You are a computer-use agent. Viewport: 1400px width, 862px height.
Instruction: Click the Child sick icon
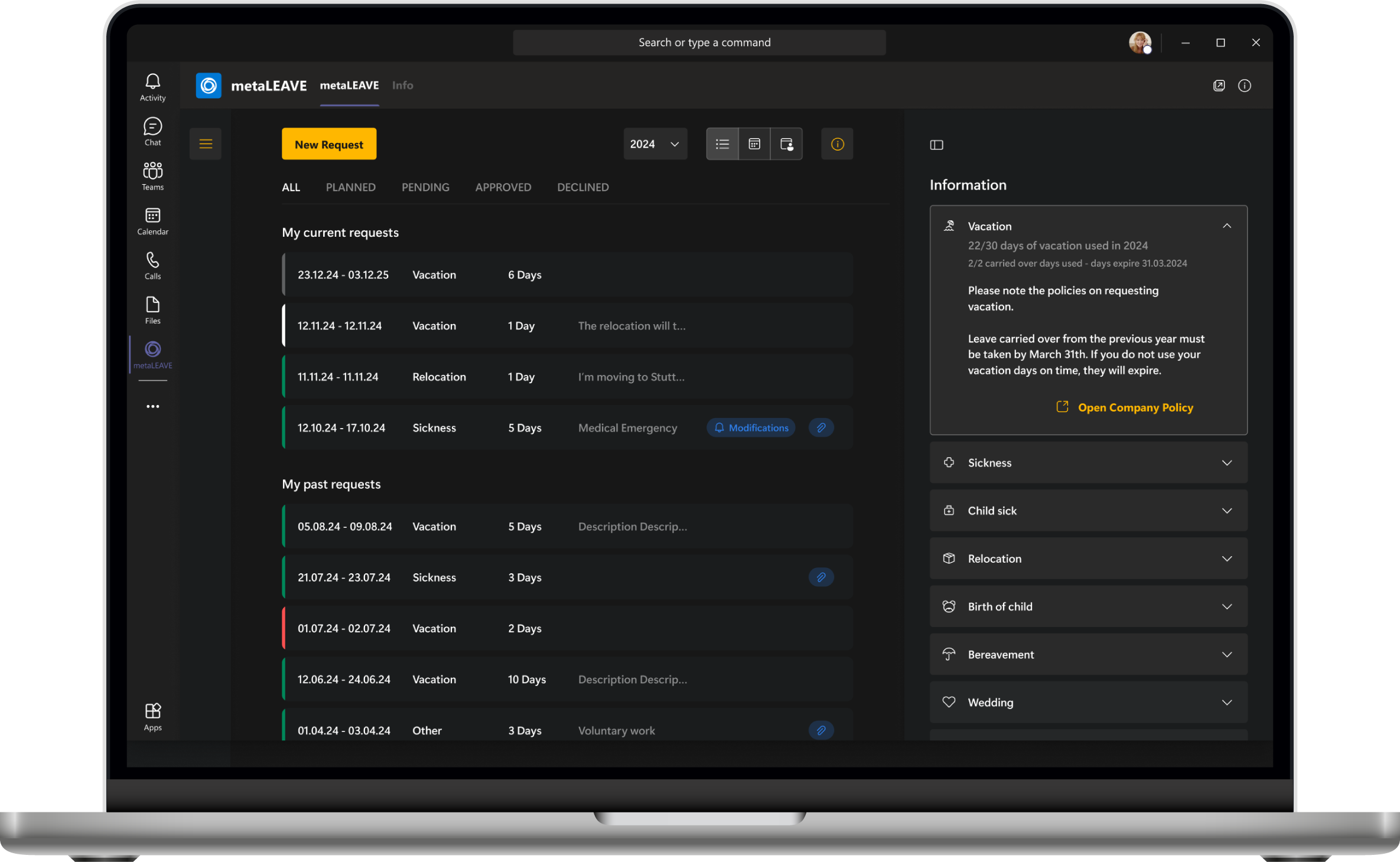coord(949,510)
